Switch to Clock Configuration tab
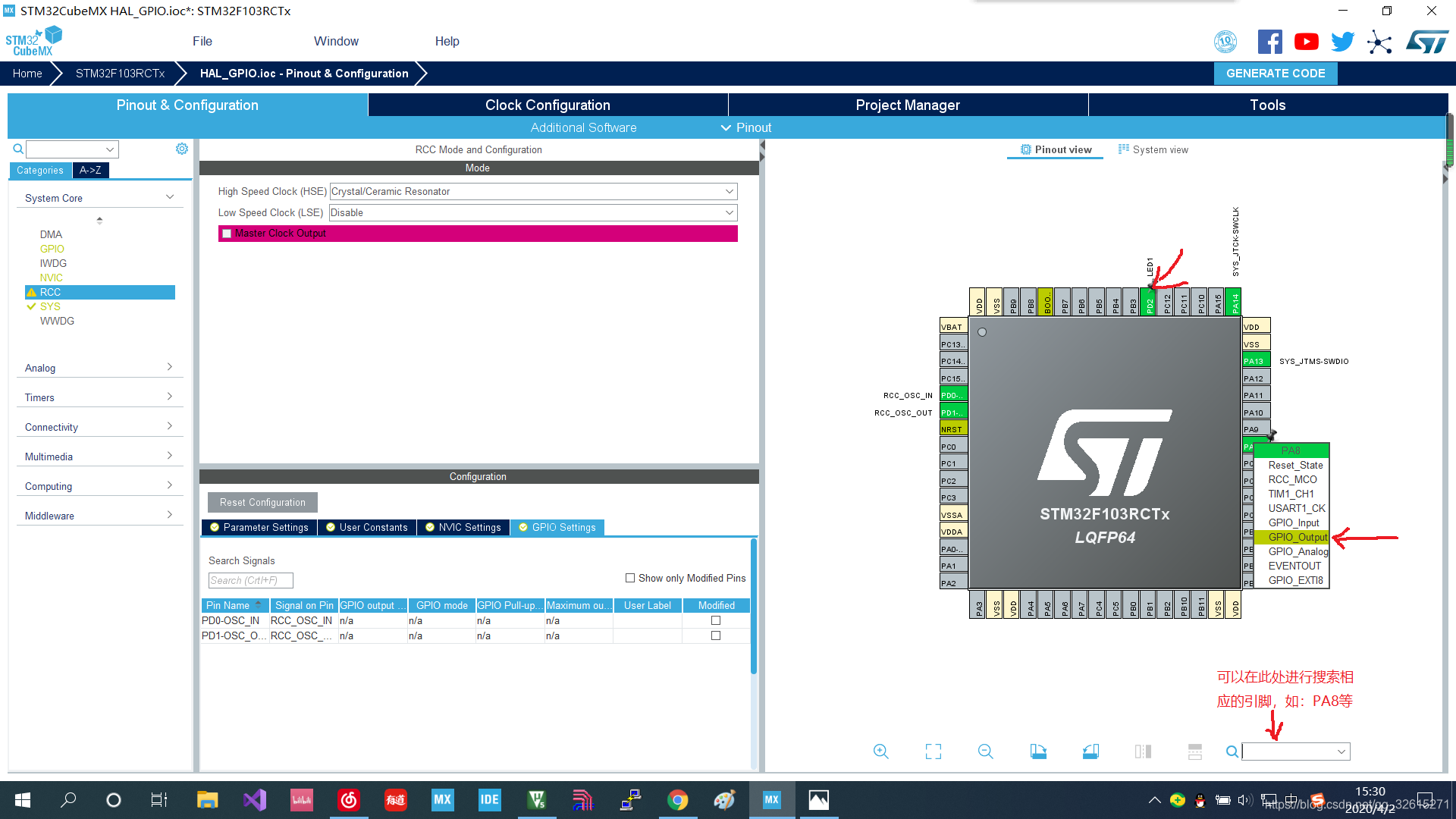 [x=548, y=105]
